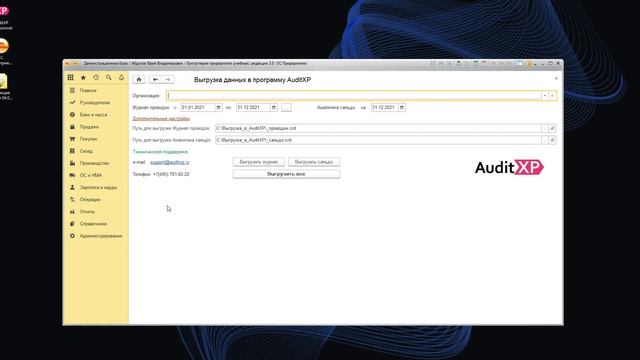The height and width of the screenshot is (360, 640).
Task: Open calendar for Аналитика сальдо date
Action: pos(402,107)
